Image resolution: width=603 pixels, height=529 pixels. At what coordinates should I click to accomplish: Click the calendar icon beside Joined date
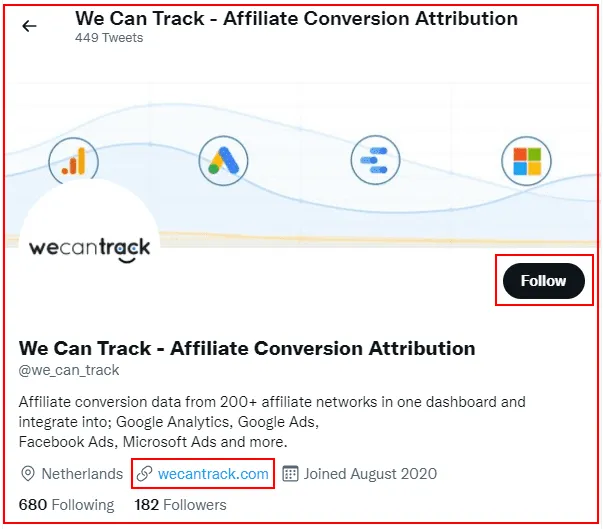[290, 474]
